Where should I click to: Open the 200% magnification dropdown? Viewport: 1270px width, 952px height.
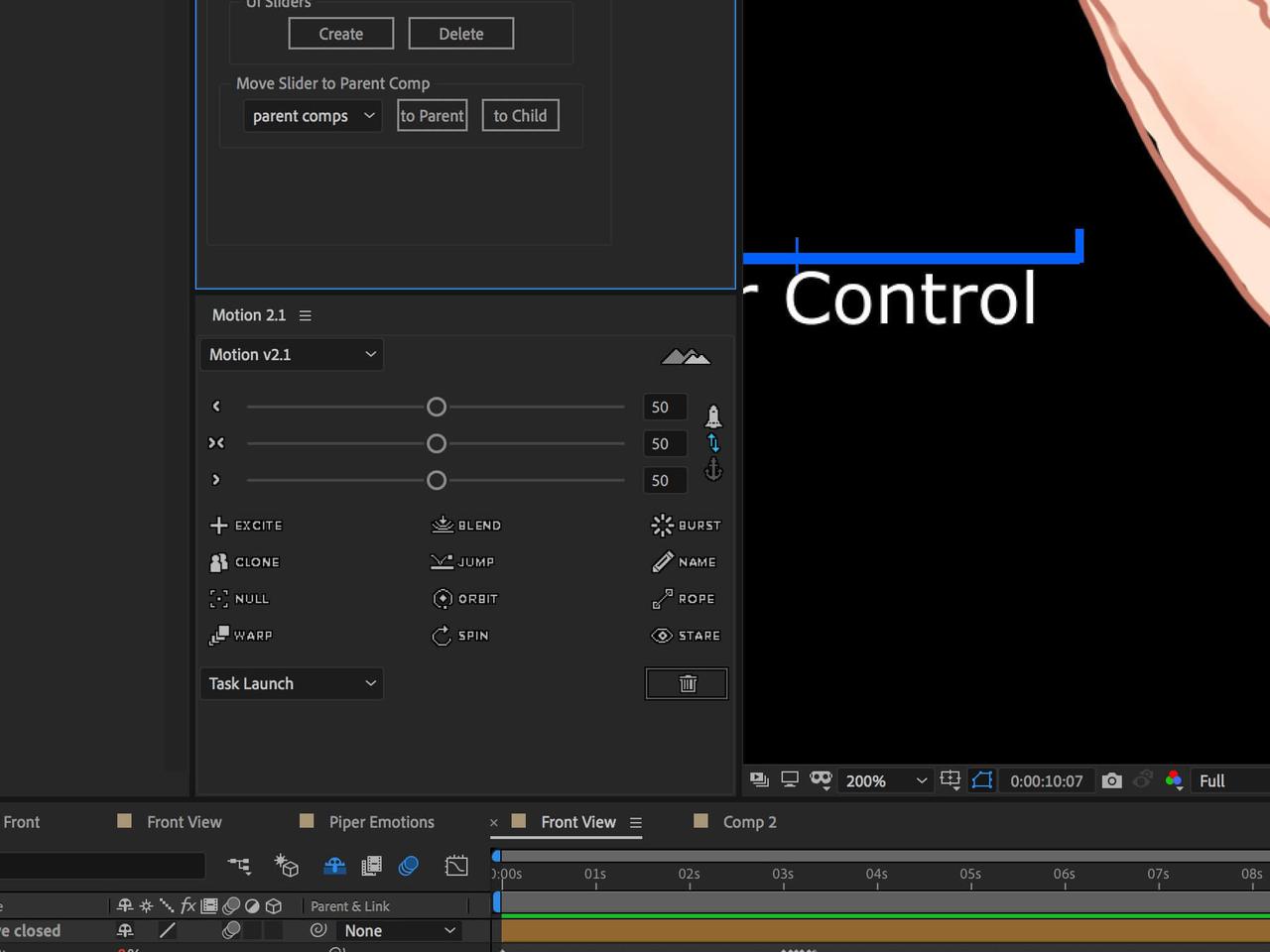click(x=885, y=780)
